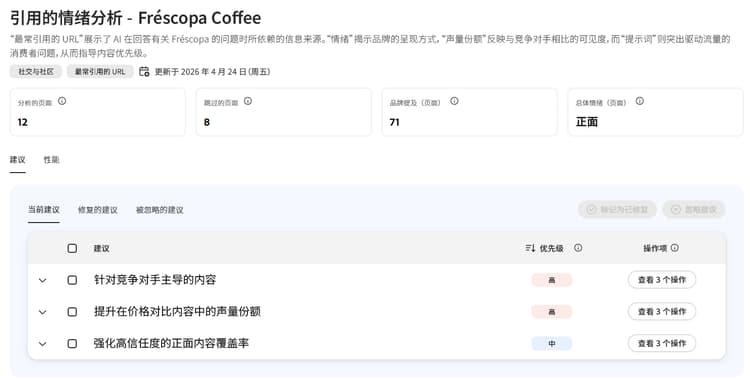This screenshot has width=750, height=379.
Task: Click the info icon next to 优先级 header
Action: [578, 248]
